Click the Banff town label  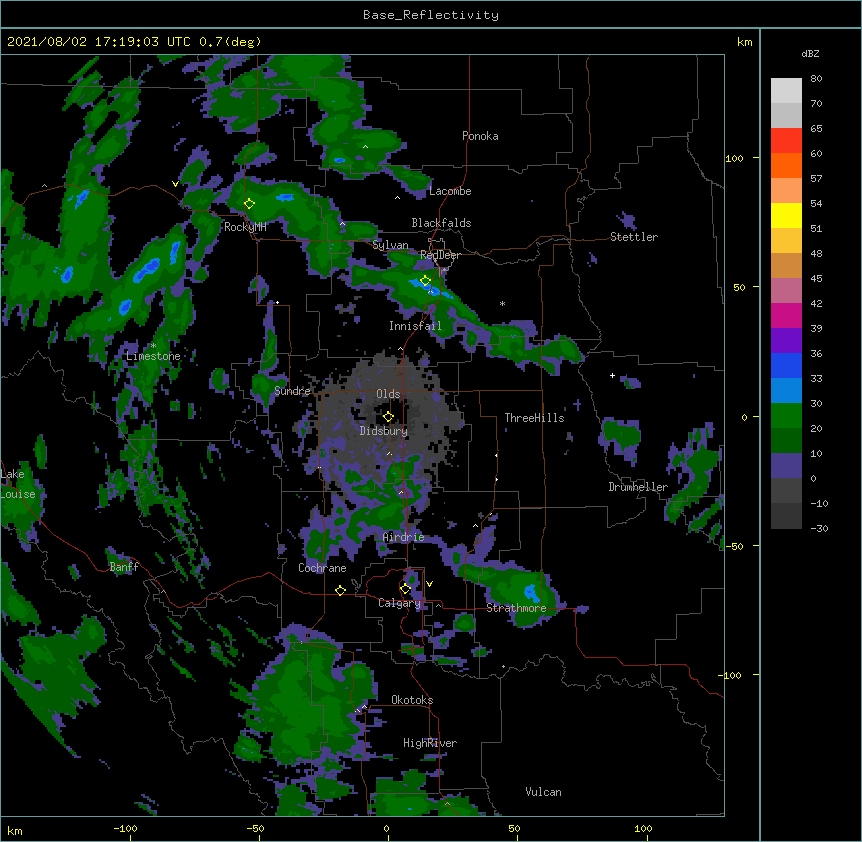click(x=124, y=567)
